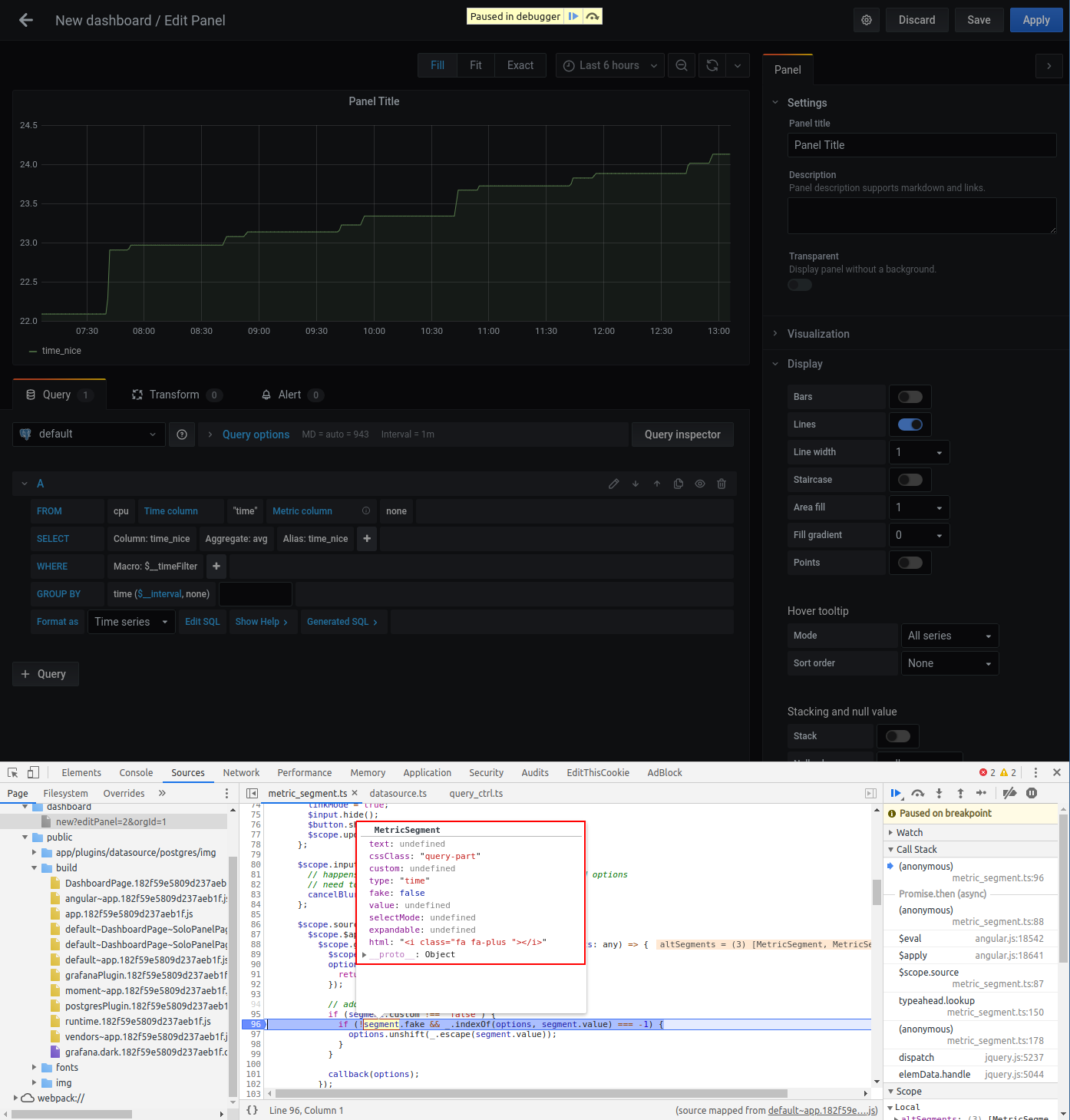Apply the panel changes
Image resolution: width=1070 pixels, height=1120 pixels.
pyautogui.click(x=1035, y=20)
